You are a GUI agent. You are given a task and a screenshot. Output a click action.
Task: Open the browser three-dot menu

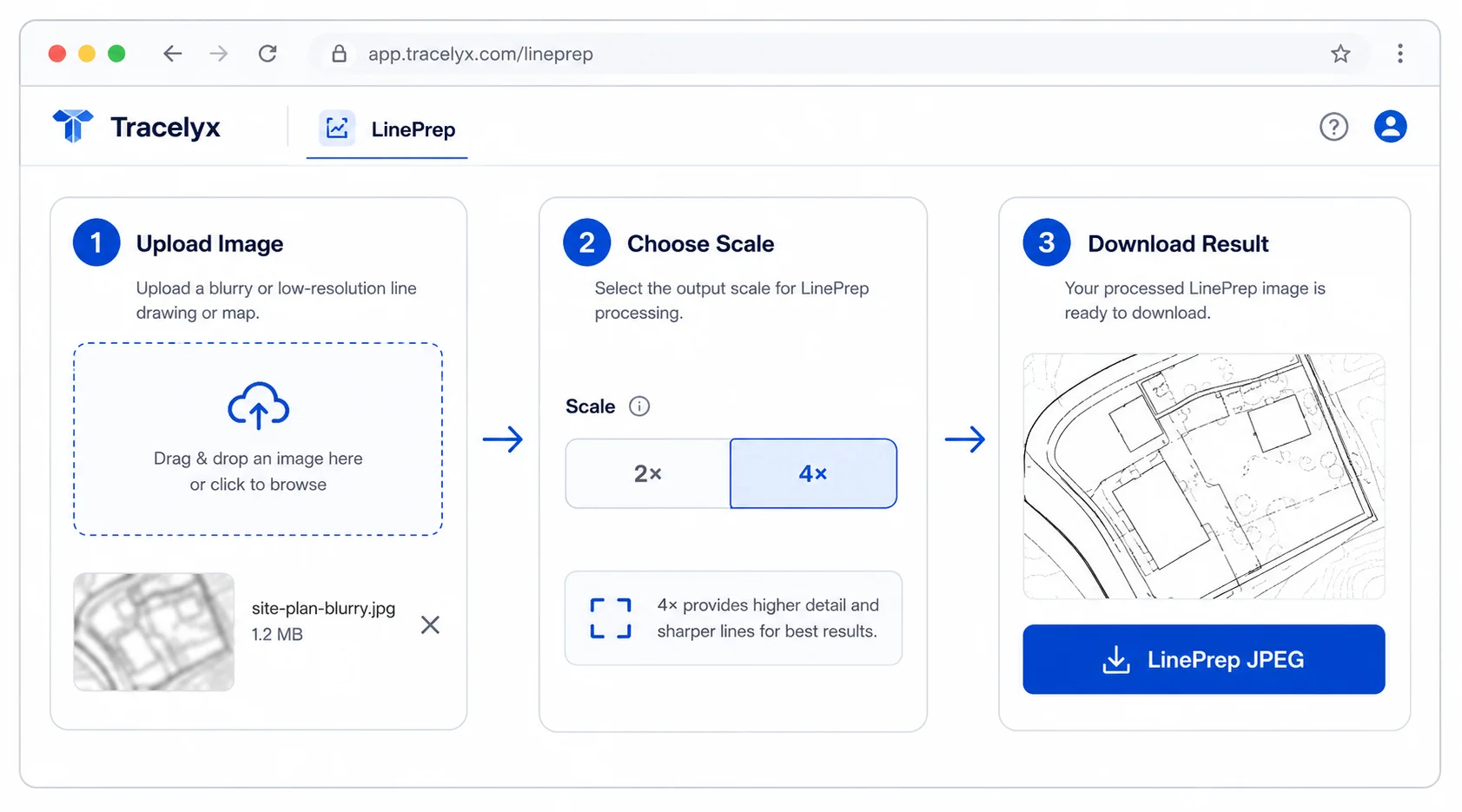[x=1399, y=54]
